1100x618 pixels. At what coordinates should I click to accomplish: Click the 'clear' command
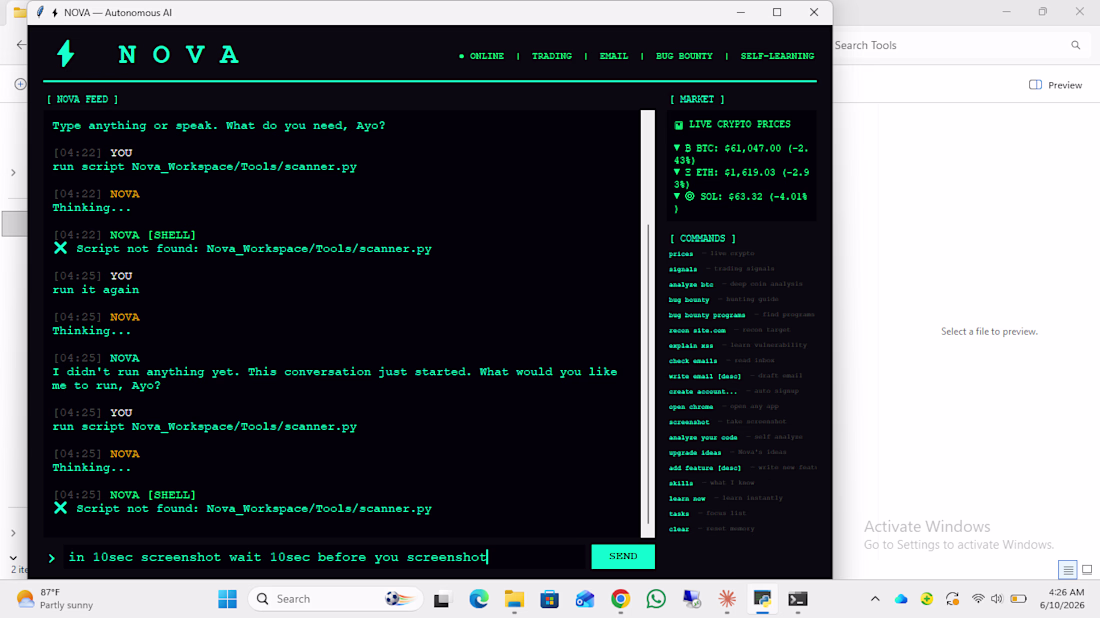pyautogui.click(x=678, y=529)
